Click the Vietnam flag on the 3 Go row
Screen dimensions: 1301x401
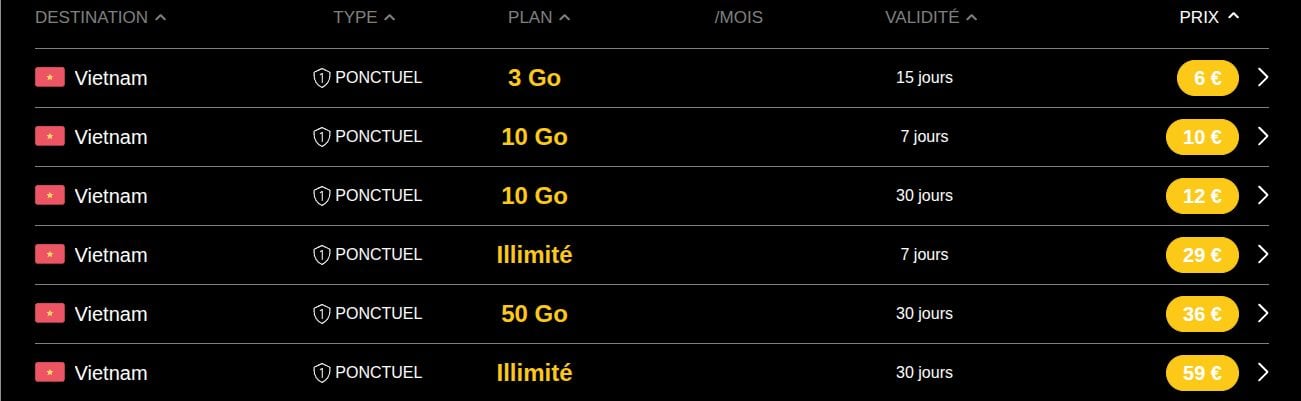(x=50, y=78)
